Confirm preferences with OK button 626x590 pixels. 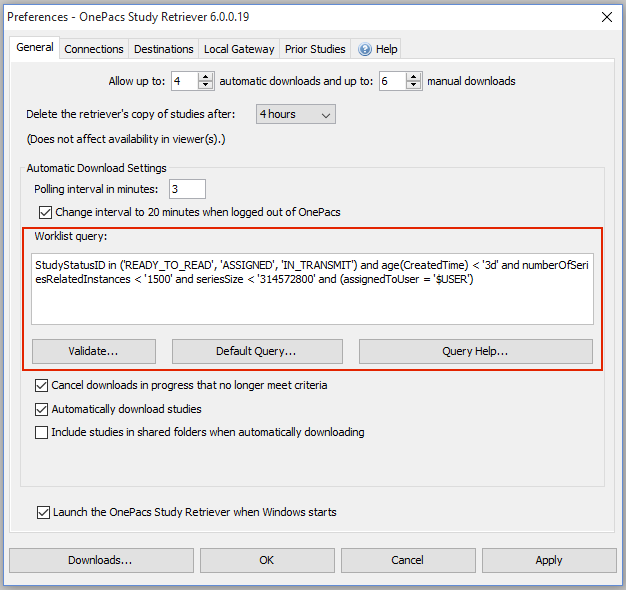pyautogui.click(x=267, y=560)
